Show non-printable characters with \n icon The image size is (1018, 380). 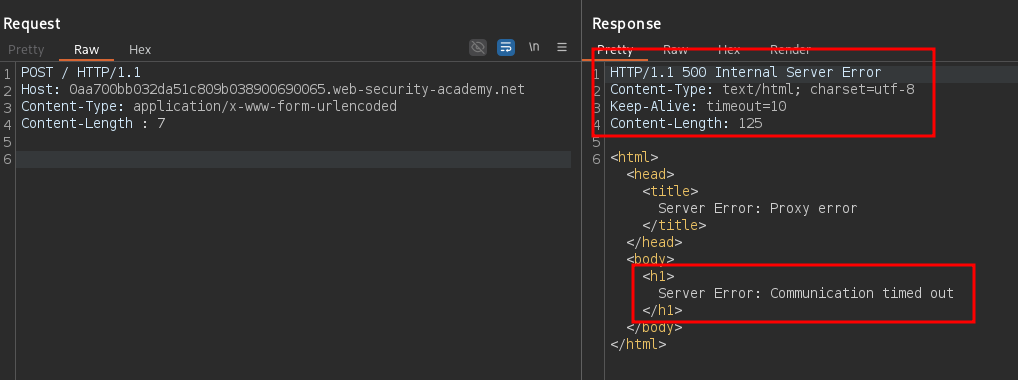click(534, 47)
